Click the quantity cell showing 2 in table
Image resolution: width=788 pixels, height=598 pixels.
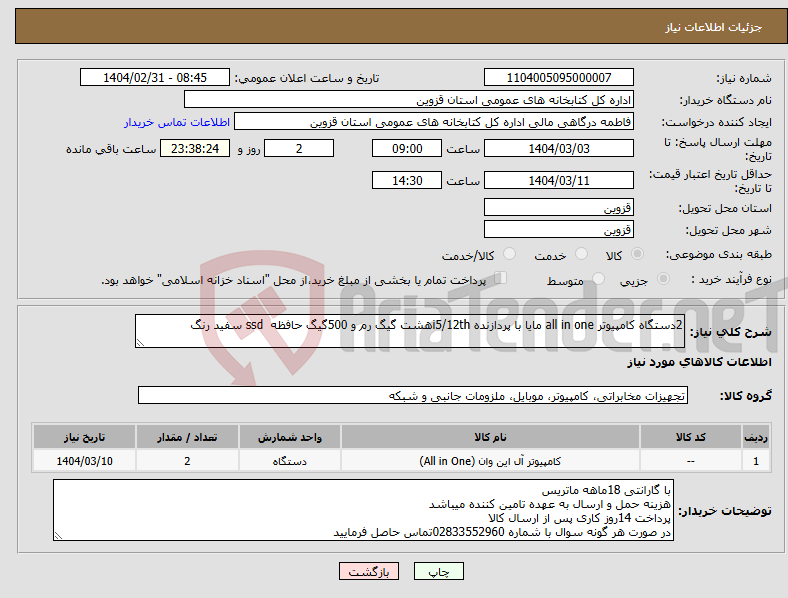pyautogui.click(x=187, y=461)
